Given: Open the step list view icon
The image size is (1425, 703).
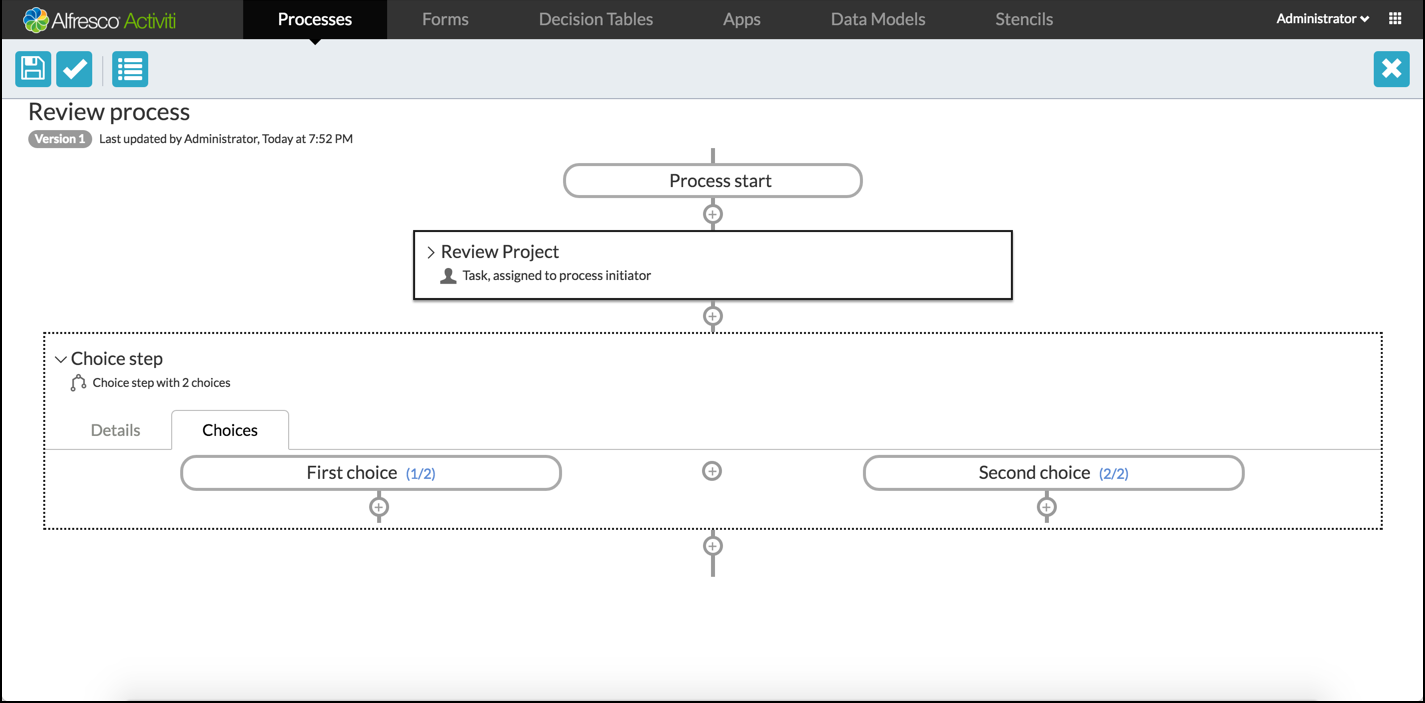Looking at the screenshot, I should (x=130, y=69).
